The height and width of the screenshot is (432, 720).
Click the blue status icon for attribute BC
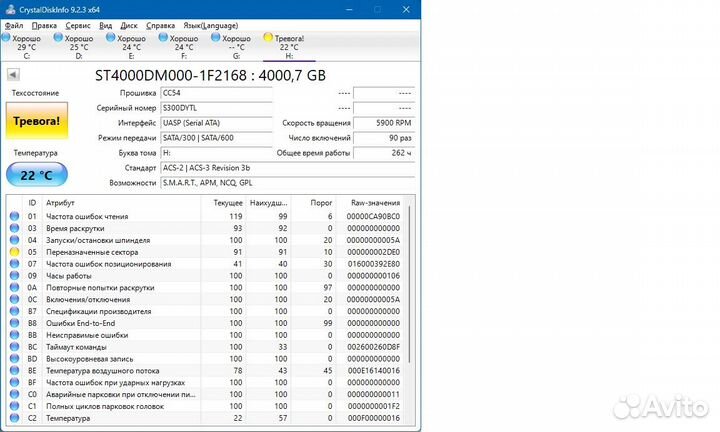(15, 347)
